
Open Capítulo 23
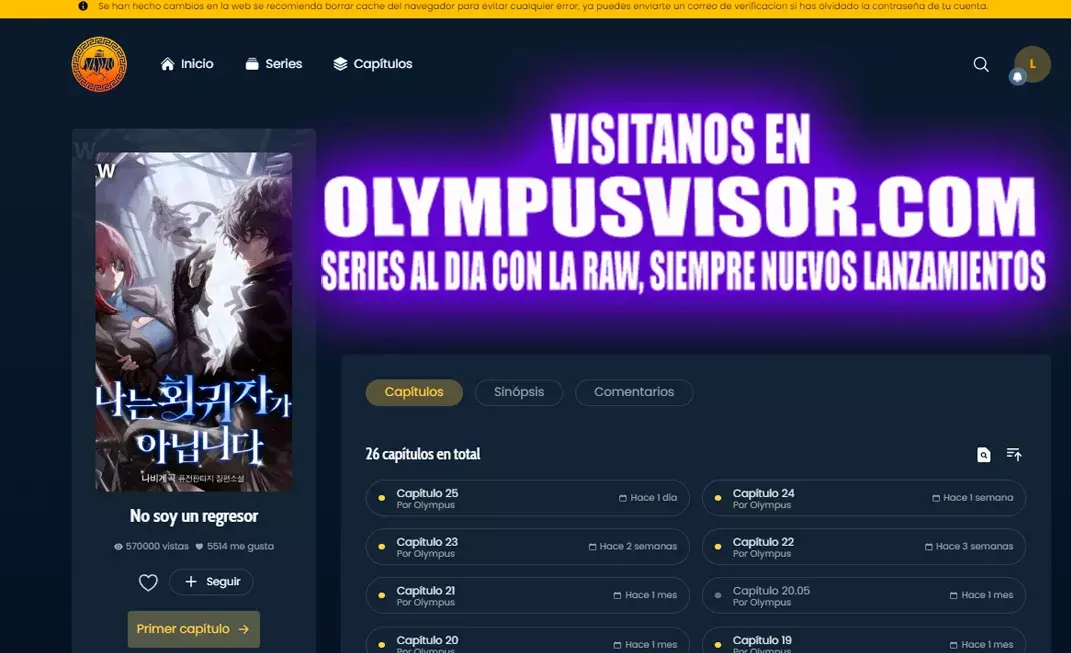pyautogui.click(x=527, y=546)
